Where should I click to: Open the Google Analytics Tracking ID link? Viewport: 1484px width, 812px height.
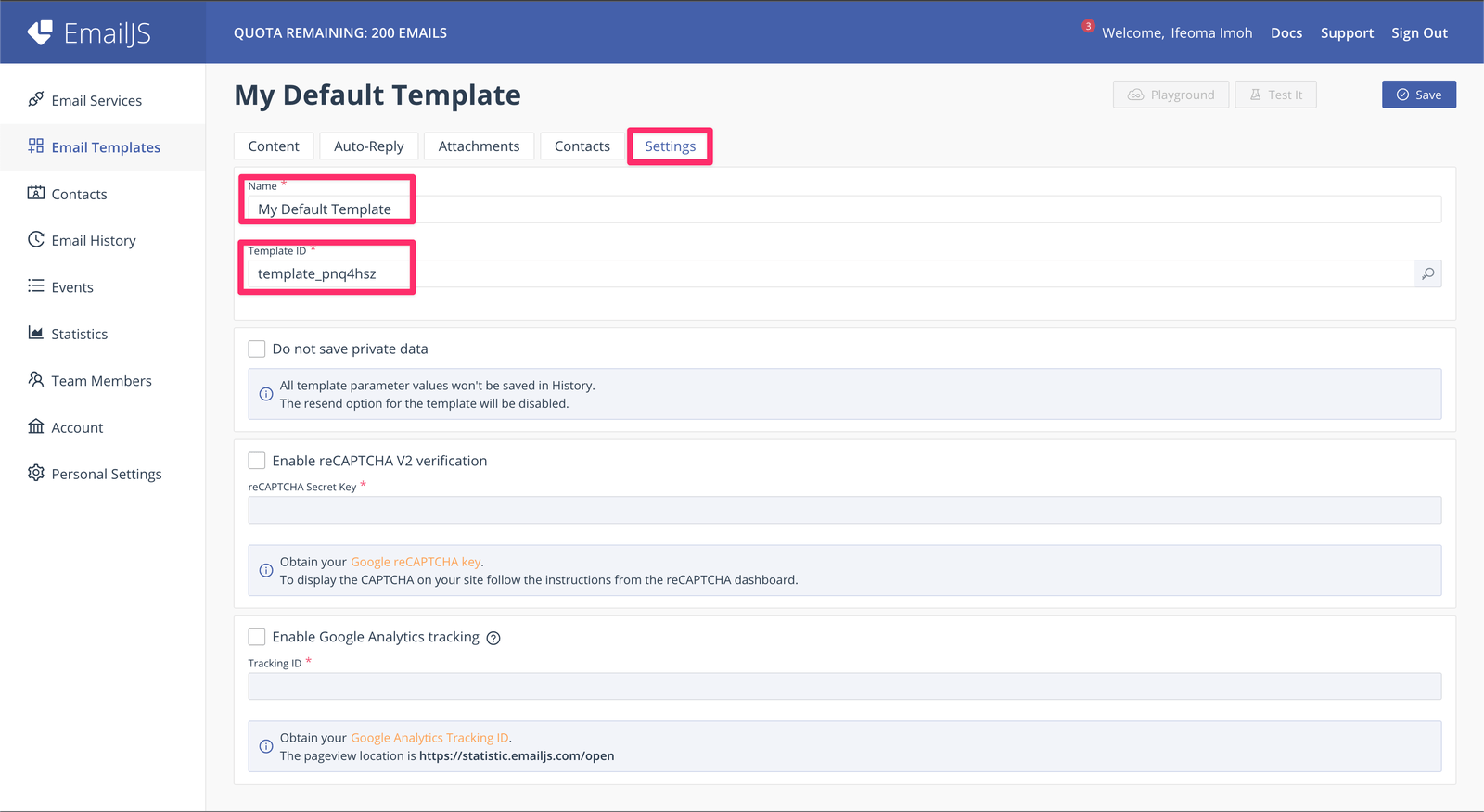[429, 738]
